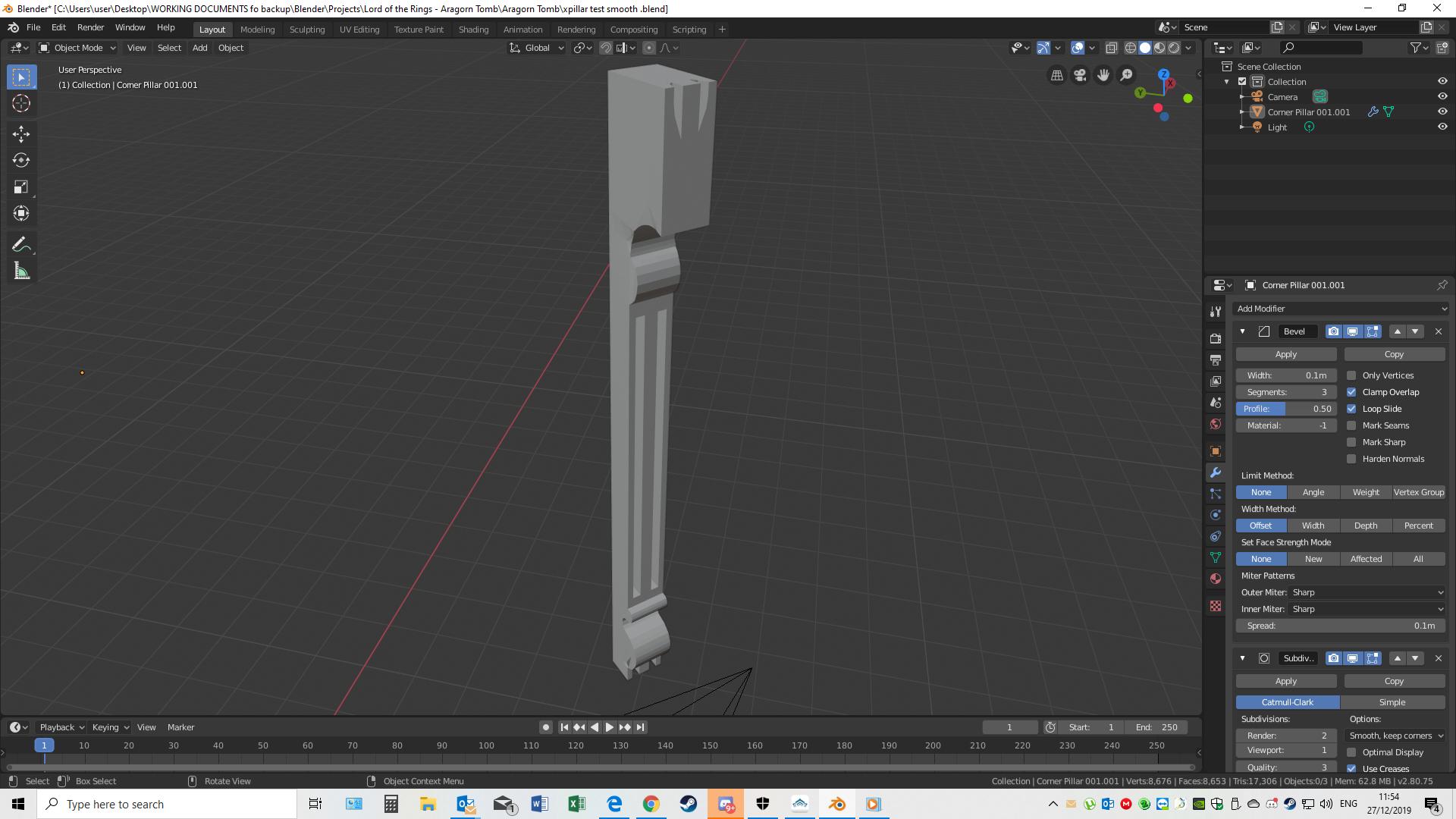
Task: Toggle camera view icon in viewport
Action: click(1080, 75)
